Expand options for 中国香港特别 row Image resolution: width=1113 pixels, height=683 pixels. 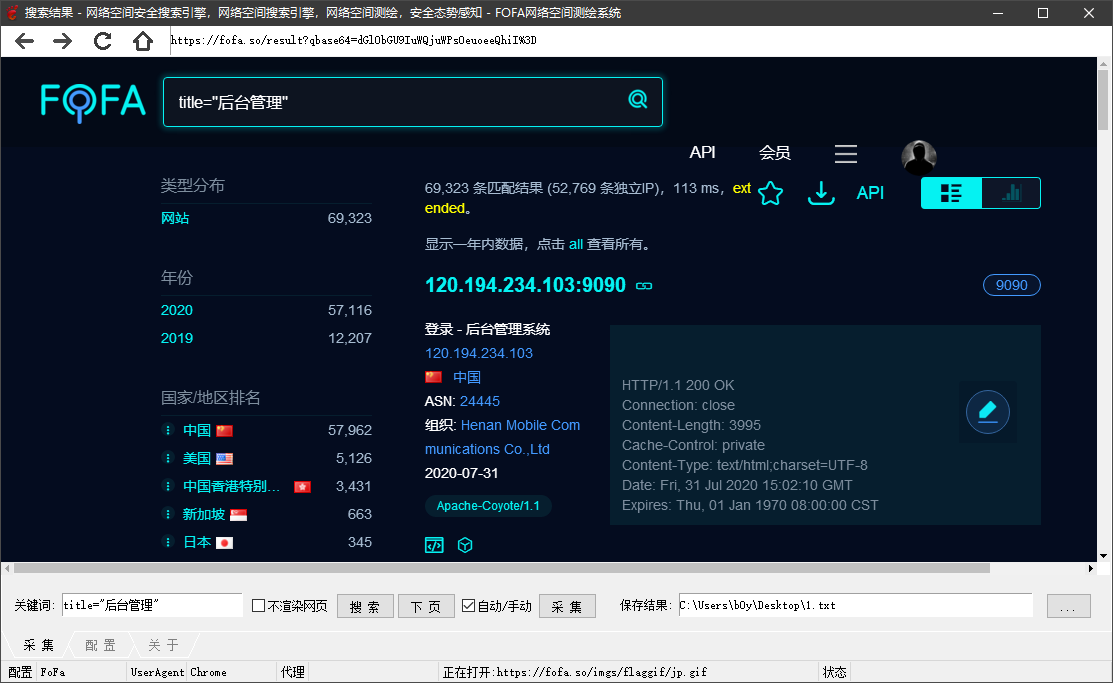click(x=168, y=486)
